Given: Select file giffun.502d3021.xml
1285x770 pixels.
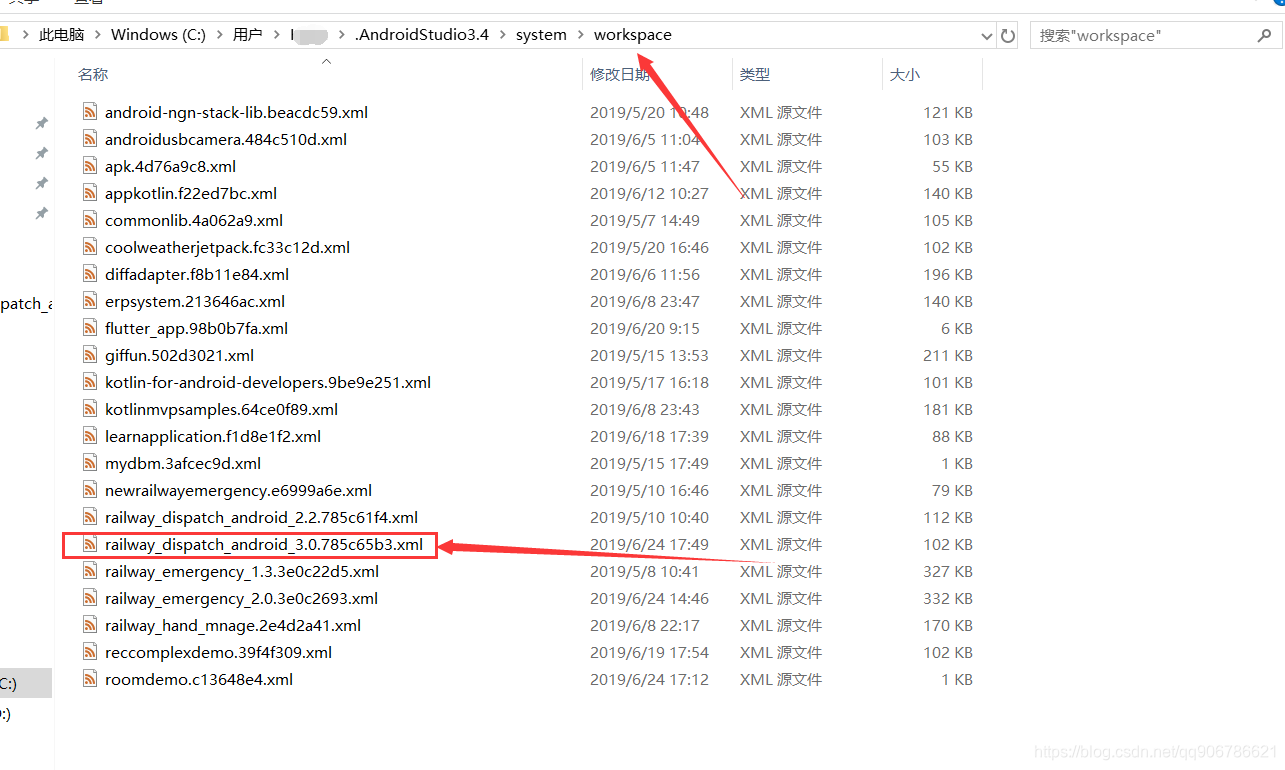Looking at the screenshot, I should 180,355.
